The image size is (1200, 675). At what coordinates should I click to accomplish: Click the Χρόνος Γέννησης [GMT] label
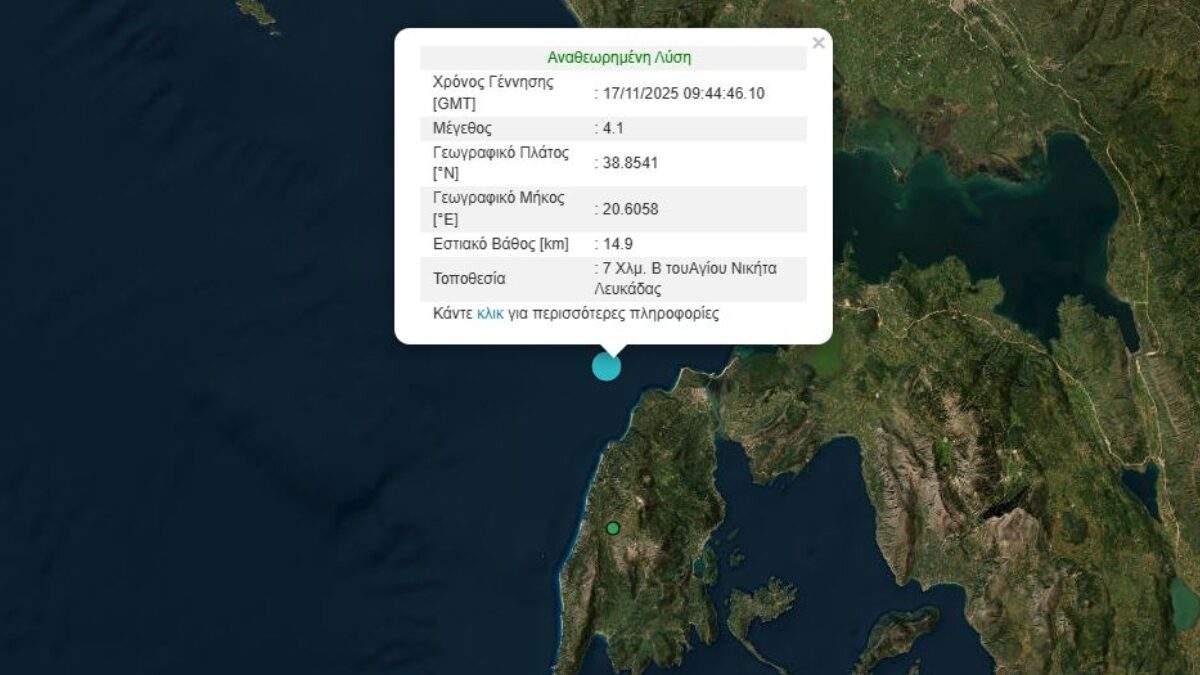492,93
